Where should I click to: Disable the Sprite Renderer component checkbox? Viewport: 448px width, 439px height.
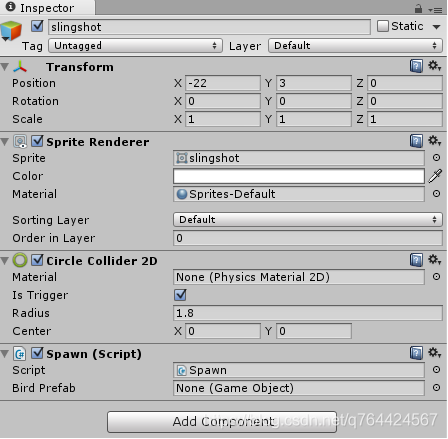click(x=37, y=141)
